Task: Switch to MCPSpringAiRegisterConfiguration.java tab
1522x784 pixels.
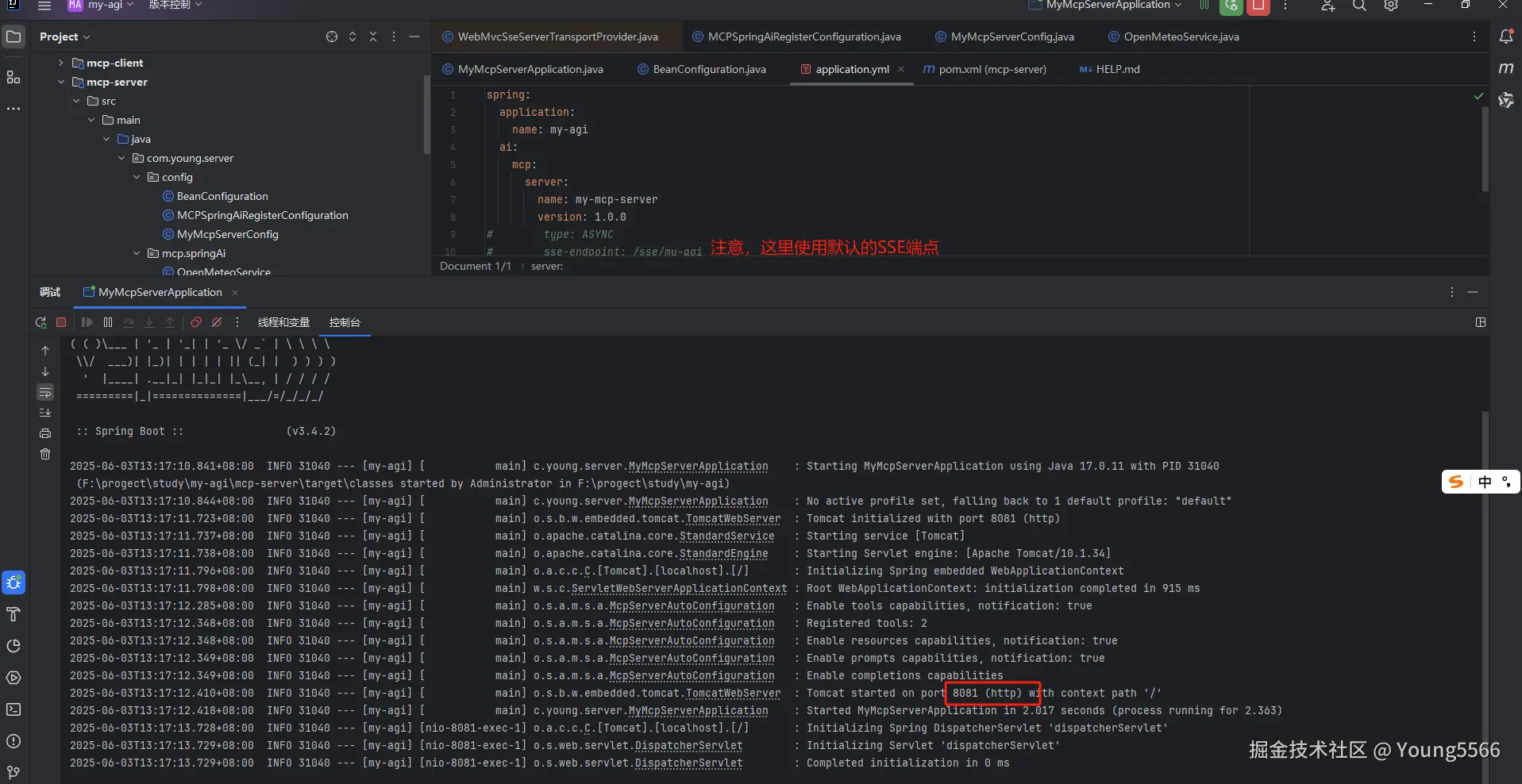Action: tap(796, 37)
